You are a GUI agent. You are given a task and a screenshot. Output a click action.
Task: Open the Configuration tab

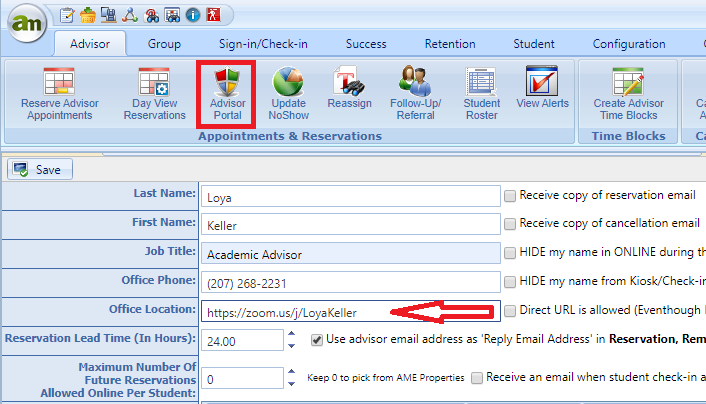(629, 44)
